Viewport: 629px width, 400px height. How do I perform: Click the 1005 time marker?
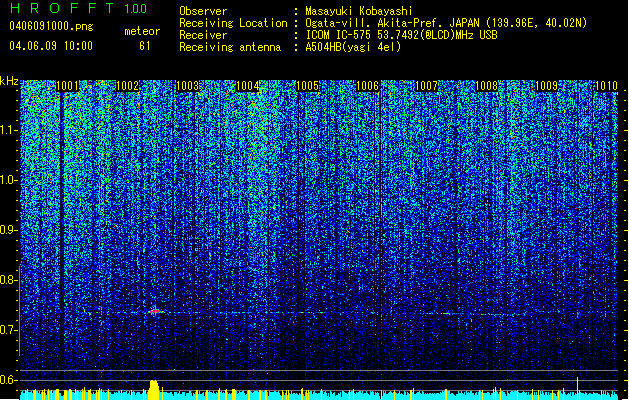click(307, 86)
